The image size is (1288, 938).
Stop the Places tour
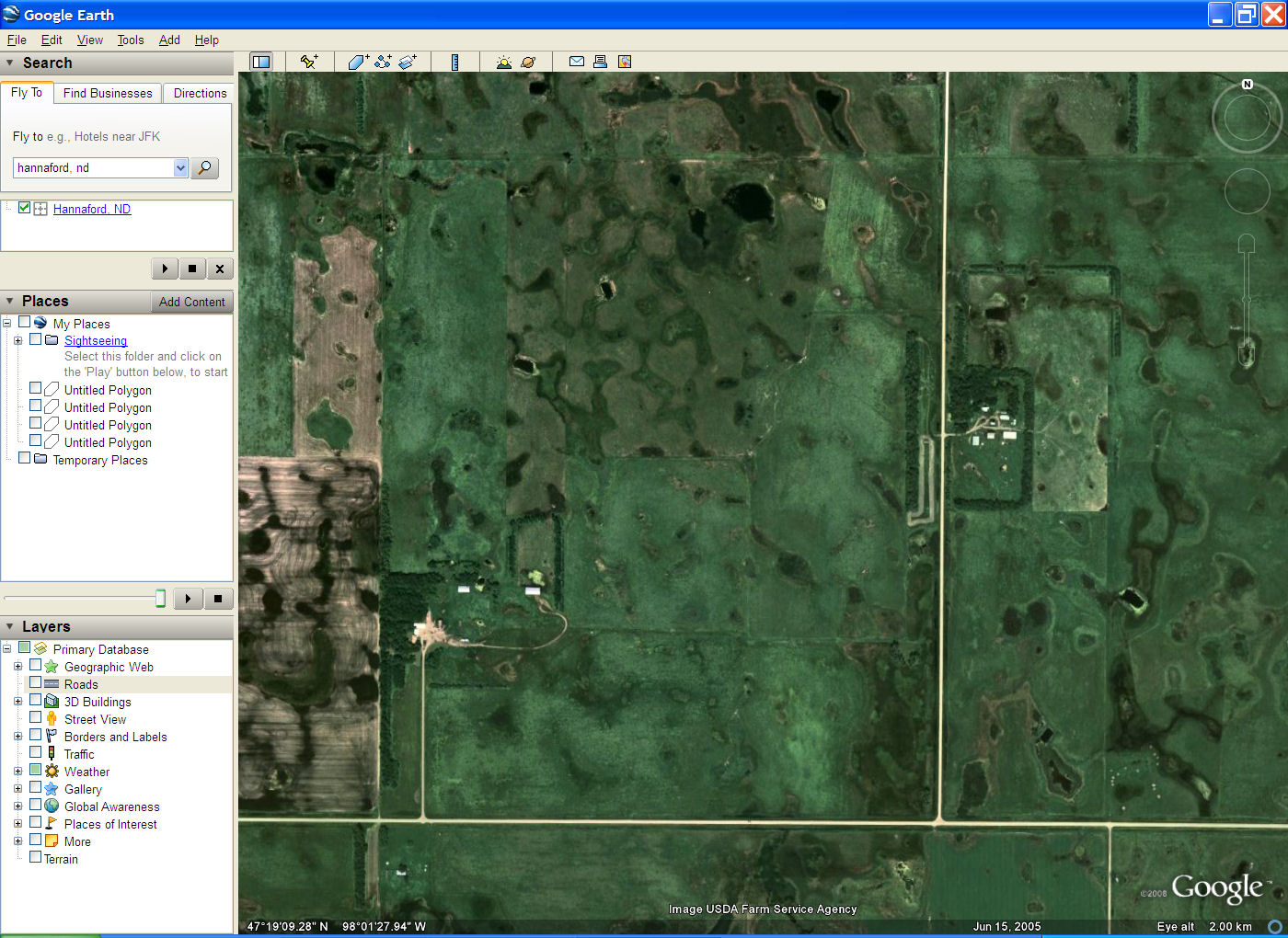pyautogui.click(x=218, y=599)
